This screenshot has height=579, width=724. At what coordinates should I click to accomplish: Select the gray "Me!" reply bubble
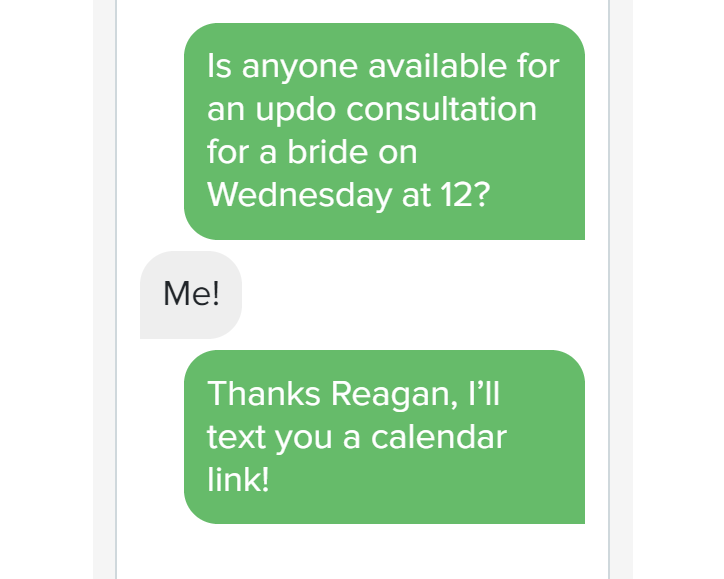coord(191,295)
